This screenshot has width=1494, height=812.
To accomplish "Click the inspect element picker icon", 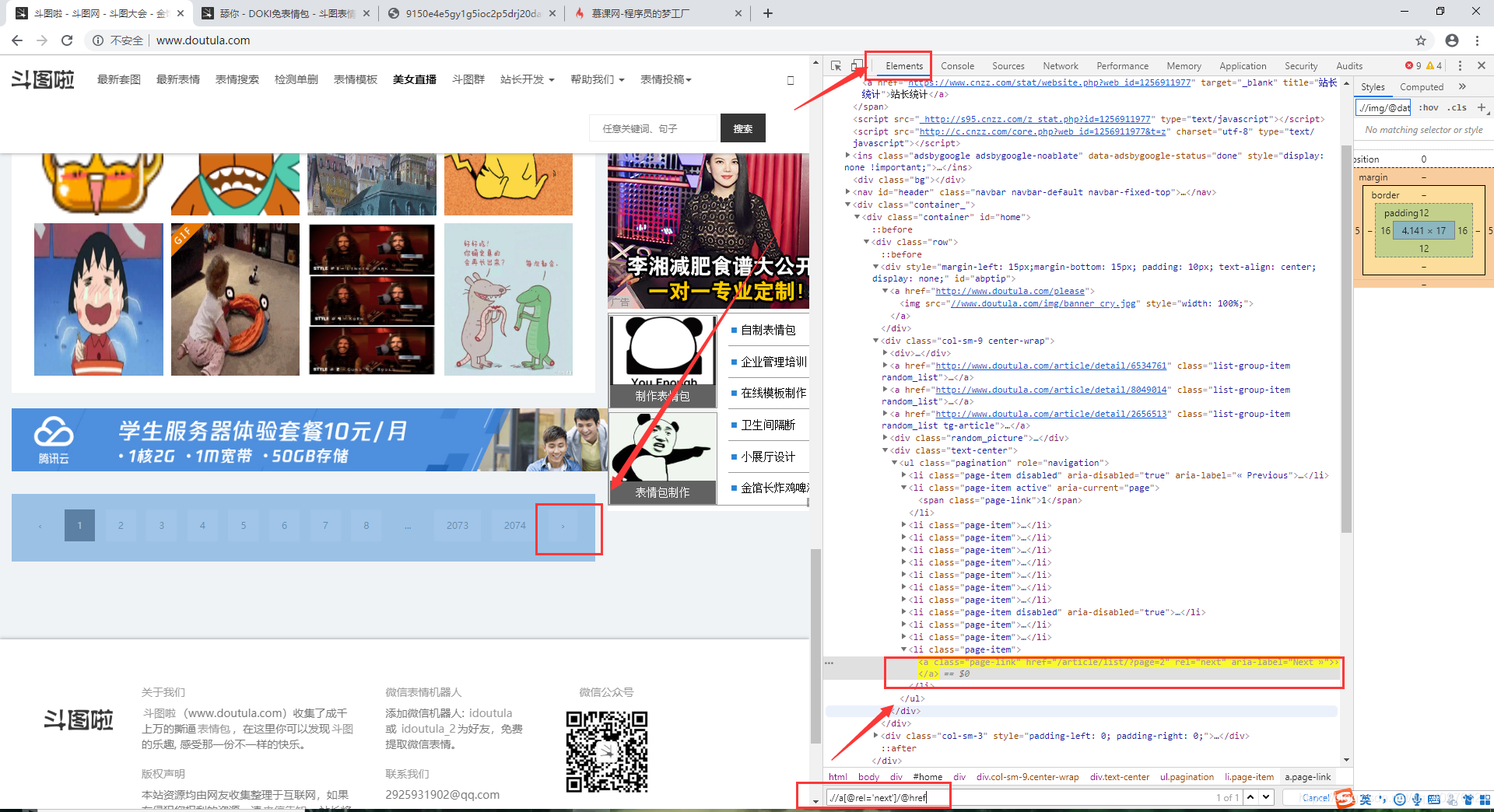I will tap(836, 66).
